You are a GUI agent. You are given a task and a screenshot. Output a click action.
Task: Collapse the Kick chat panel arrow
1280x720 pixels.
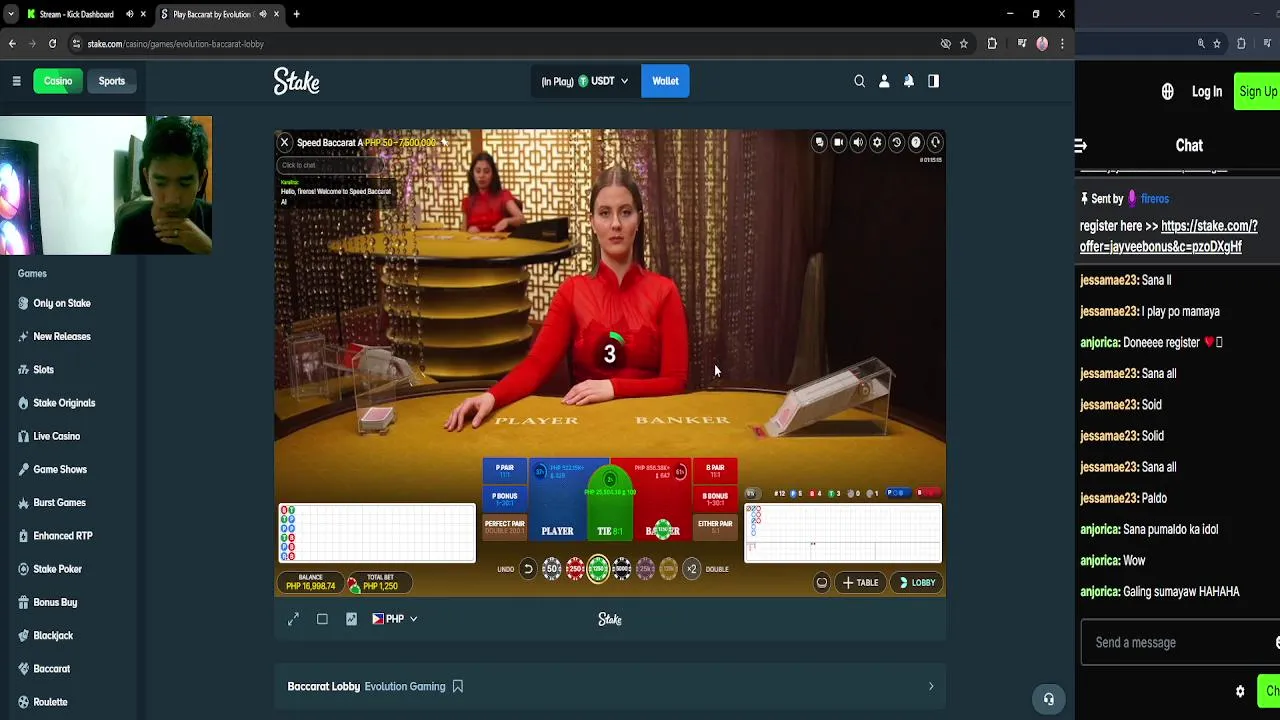click(1081, 146)
